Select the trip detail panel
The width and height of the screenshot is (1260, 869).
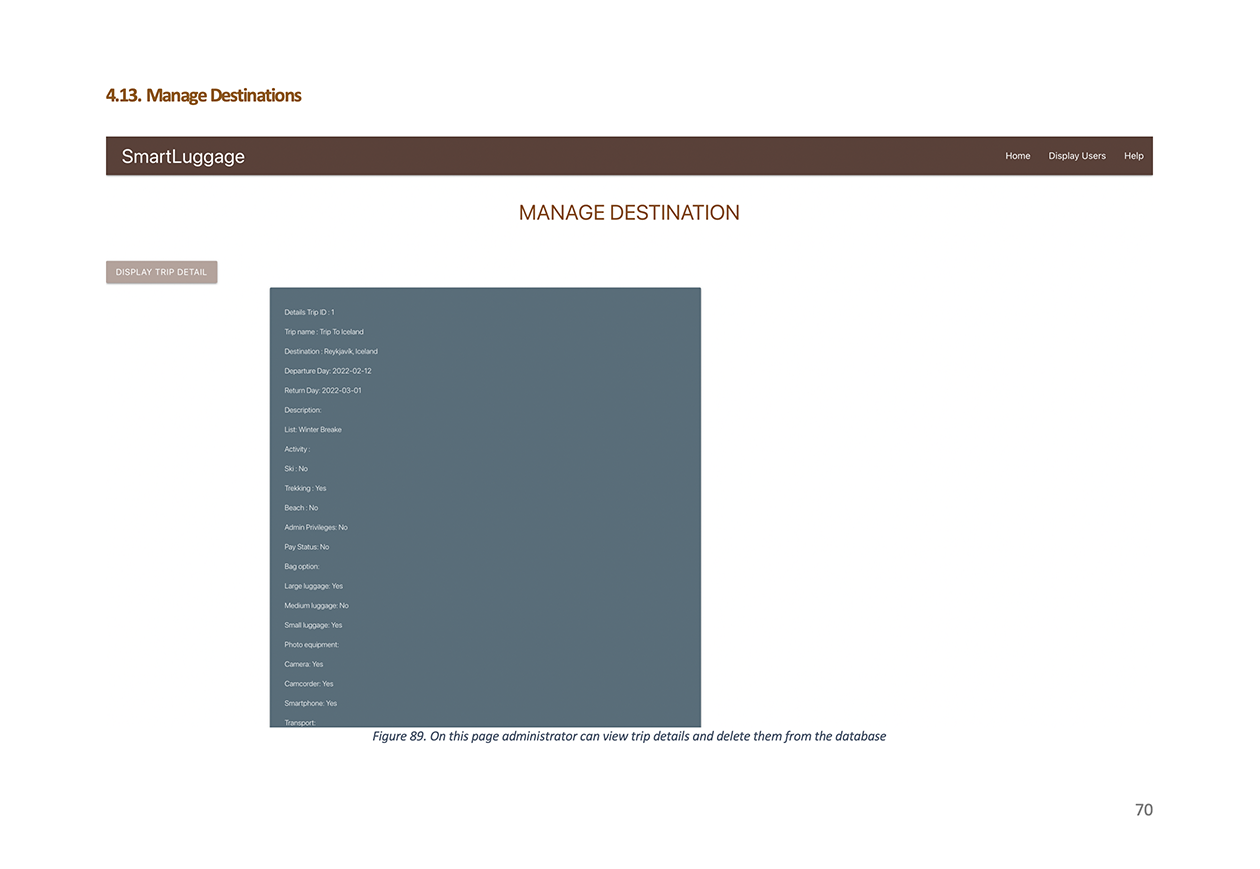click(x=485, y=505)
